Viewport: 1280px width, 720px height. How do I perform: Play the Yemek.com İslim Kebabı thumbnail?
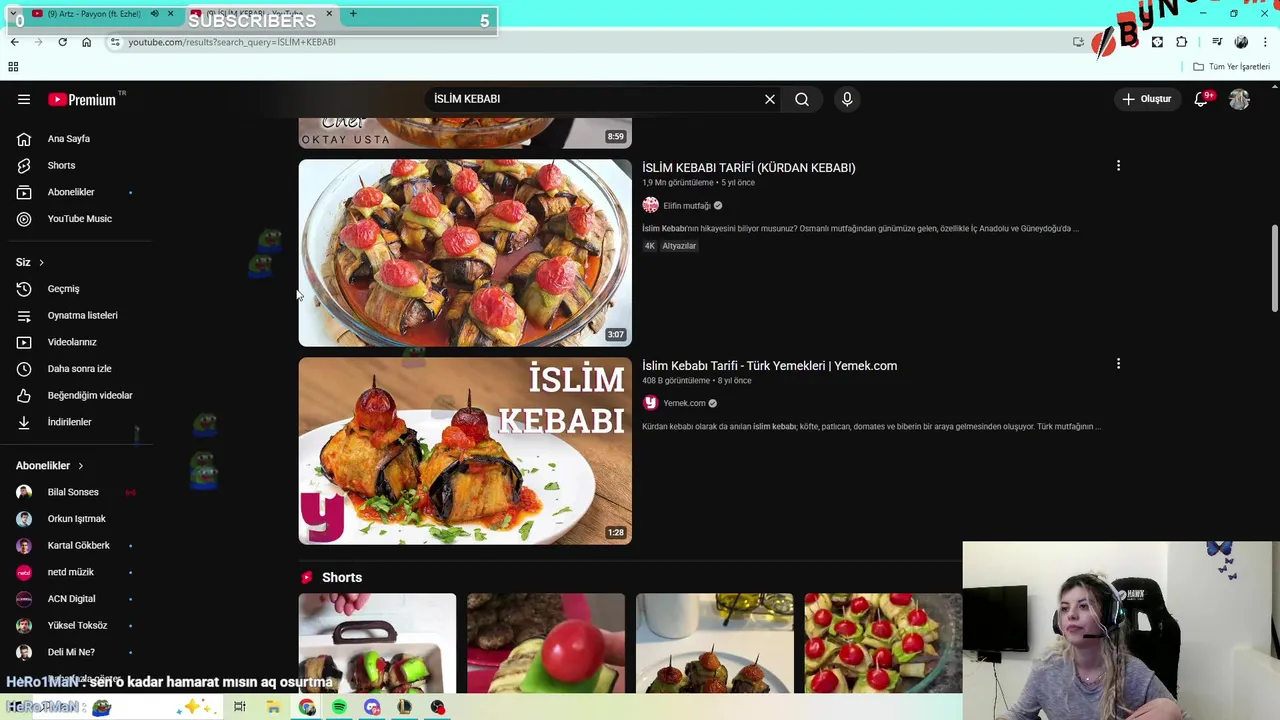(x=465, y=451)
